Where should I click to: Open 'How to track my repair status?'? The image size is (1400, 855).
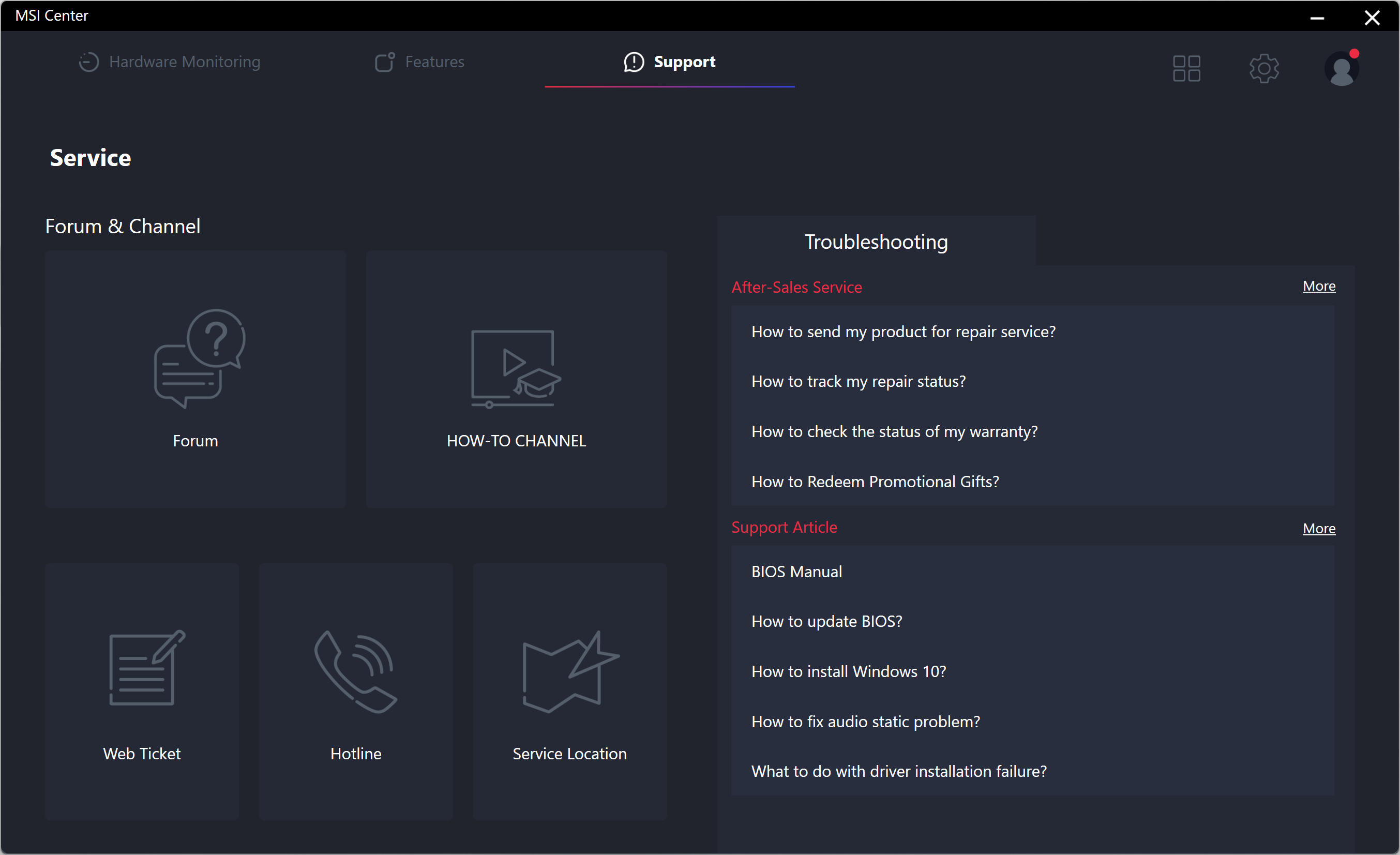point(858,381)
